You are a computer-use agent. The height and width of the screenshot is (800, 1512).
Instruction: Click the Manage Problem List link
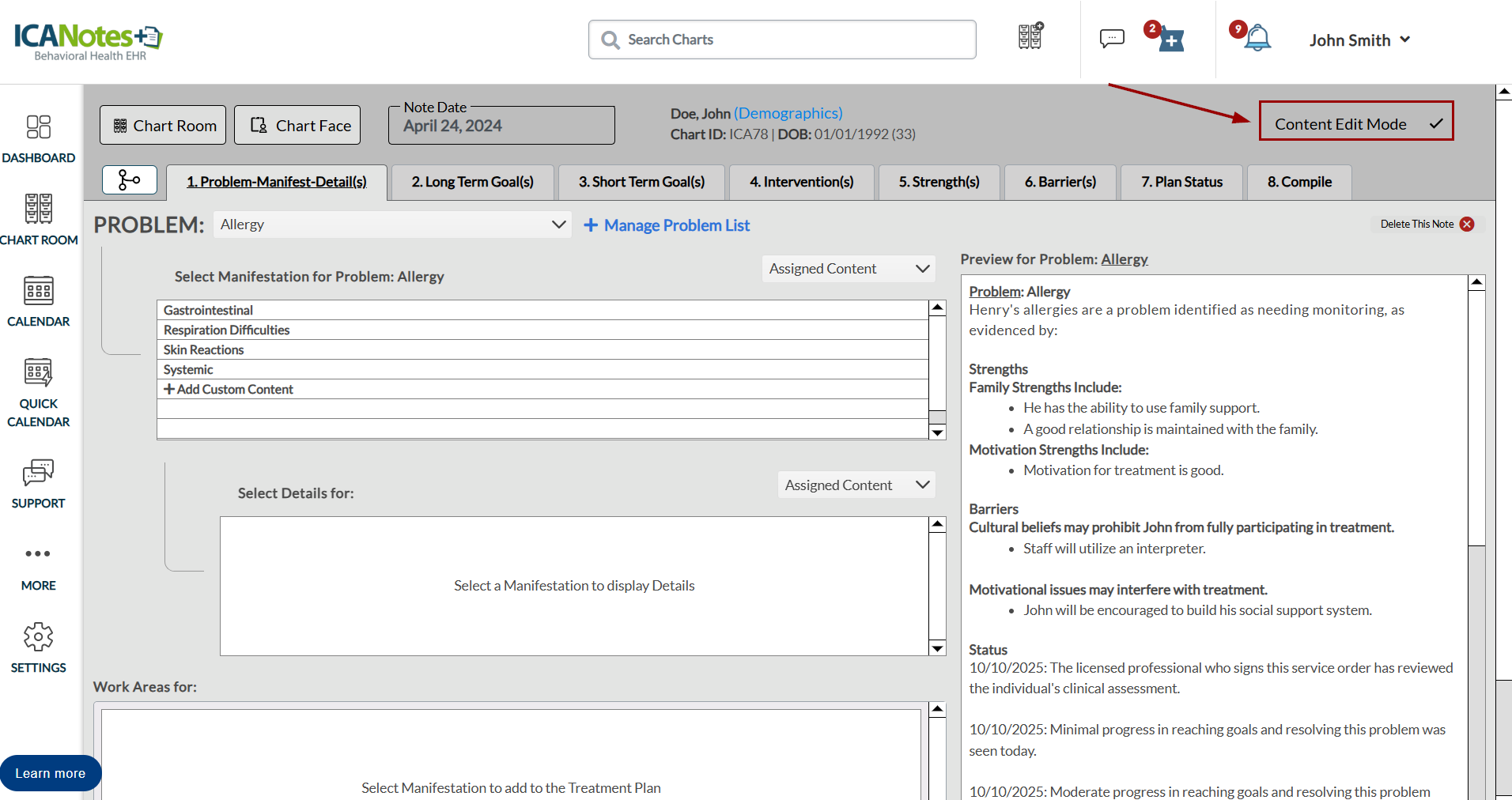click(x=667, y=225)
